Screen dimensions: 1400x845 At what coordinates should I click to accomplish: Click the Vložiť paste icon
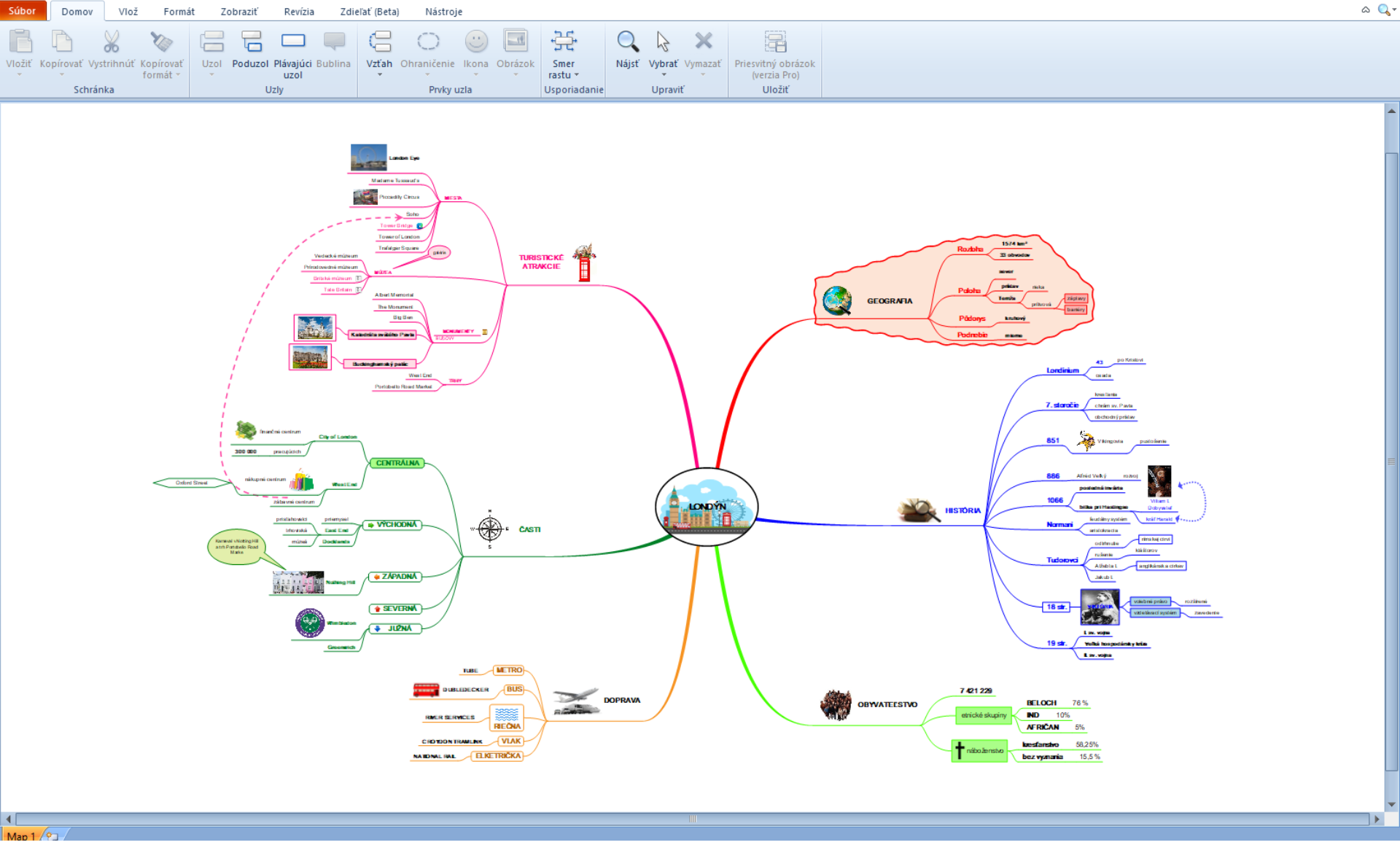pos(20,42)
